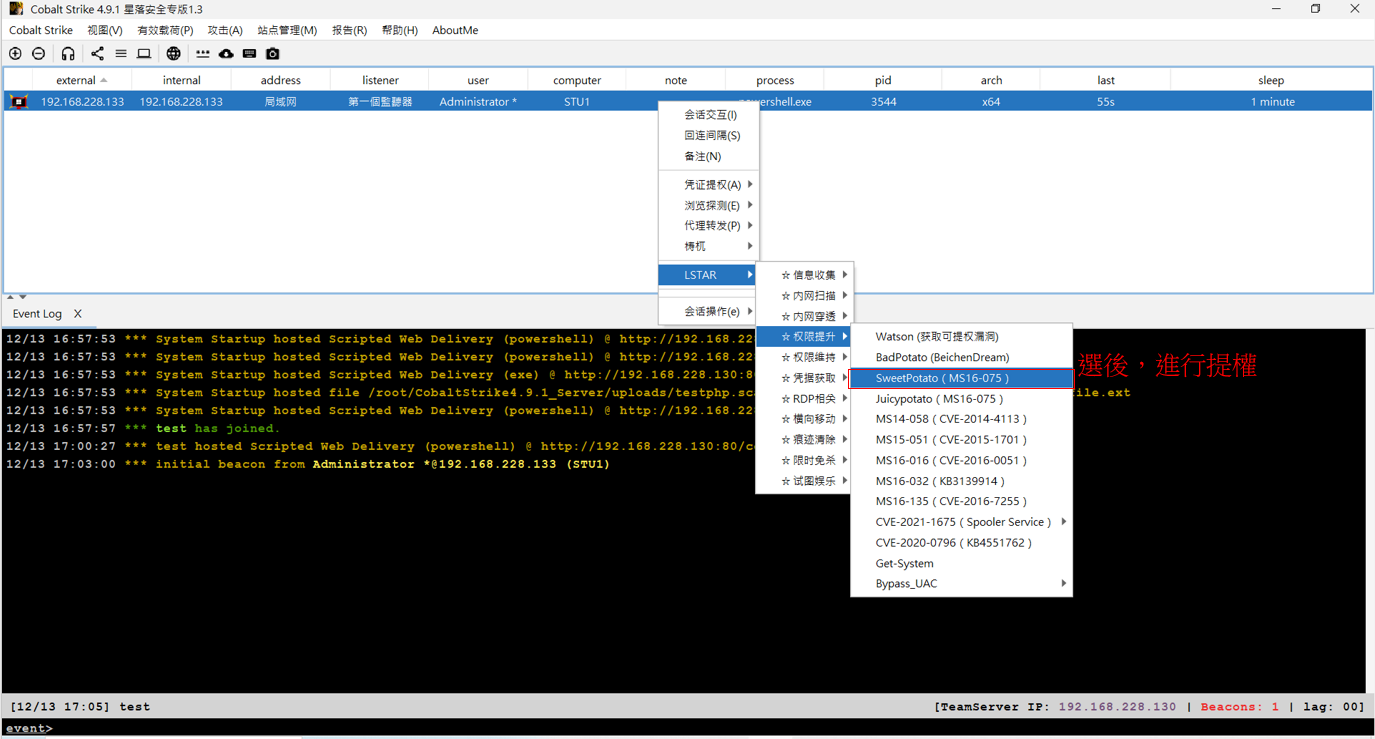Select the Event Log tab

(37, 314)
